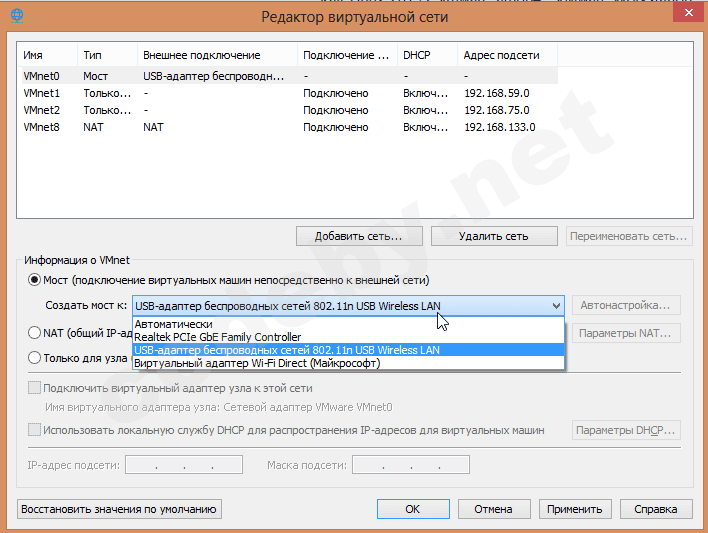Open Параметры NAT button
Screen dimensions: 708x533
(x=626, y=333)
